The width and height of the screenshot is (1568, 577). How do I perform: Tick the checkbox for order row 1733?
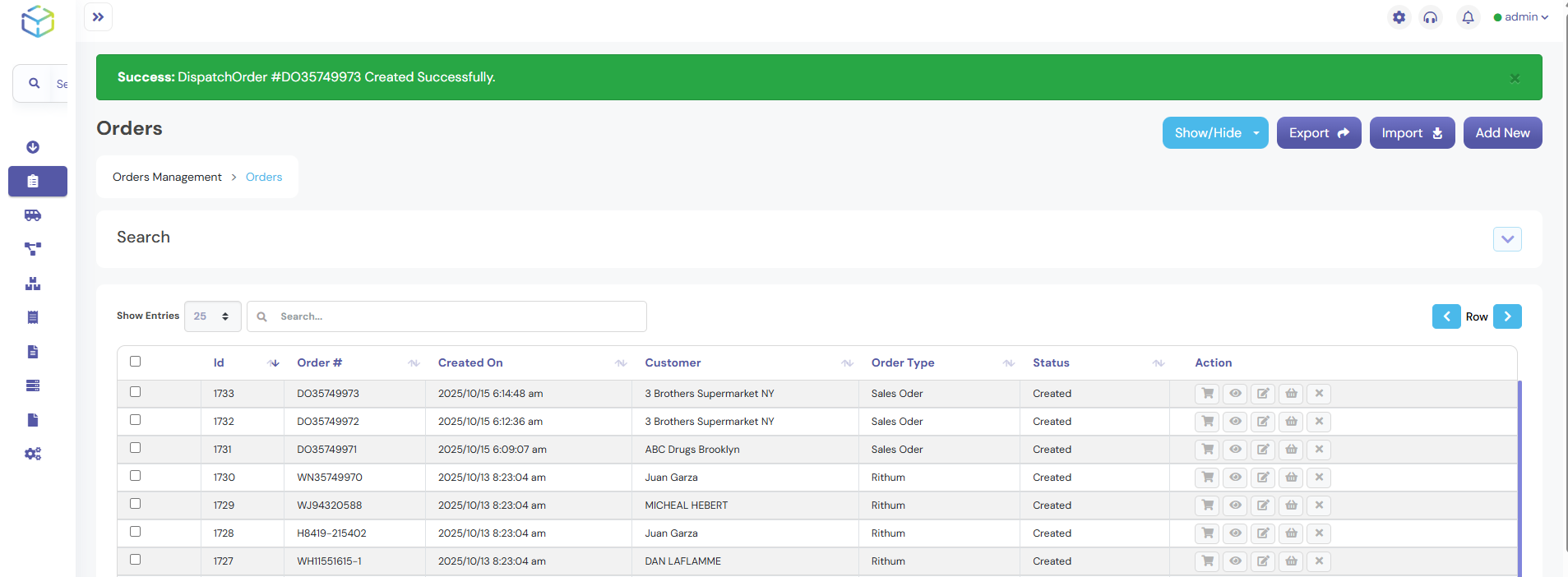pyautogui.click(x=136, y=392)
